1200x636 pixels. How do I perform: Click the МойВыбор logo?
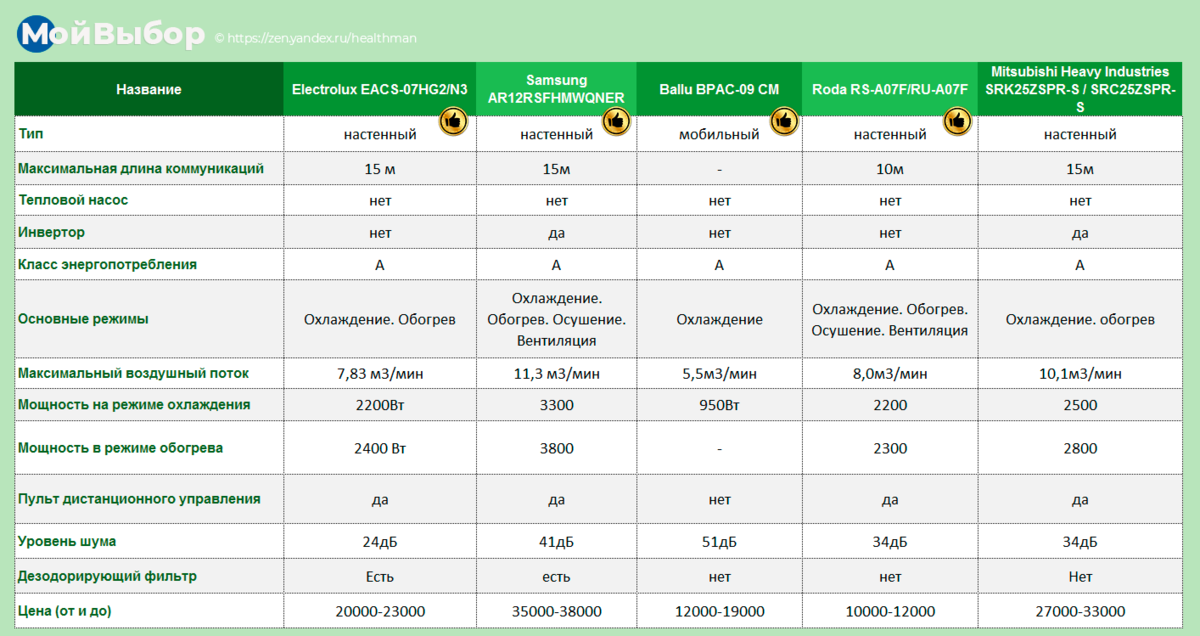tap(112, 36)
